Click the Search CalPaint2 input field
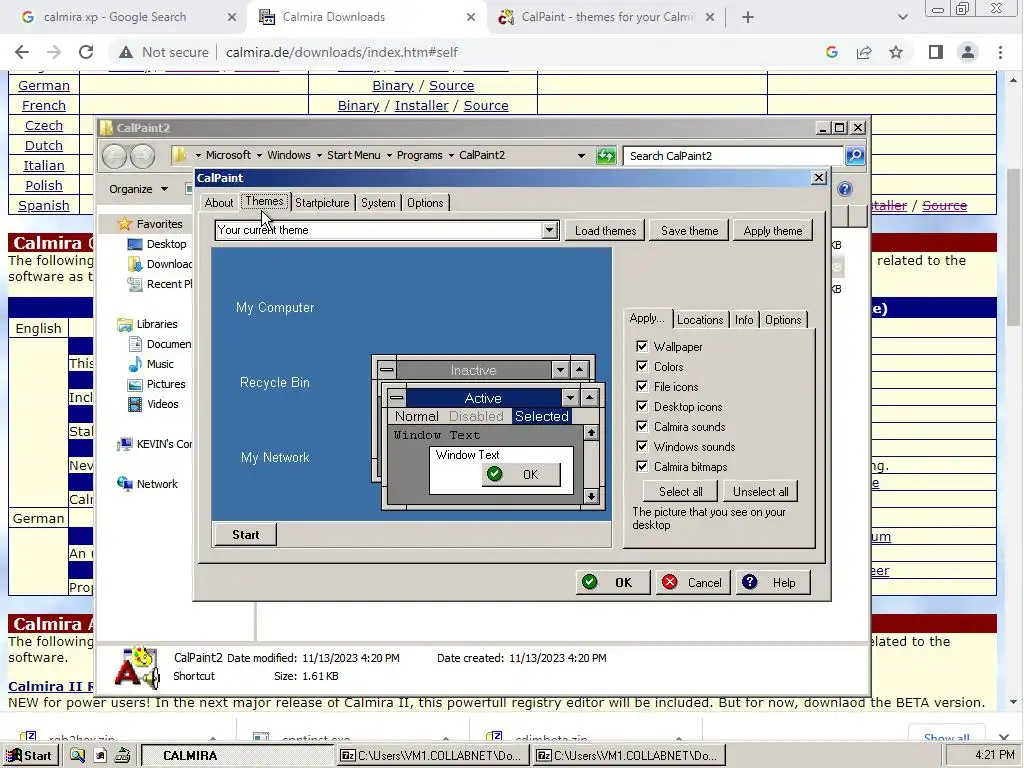 (x=733, y=156)
